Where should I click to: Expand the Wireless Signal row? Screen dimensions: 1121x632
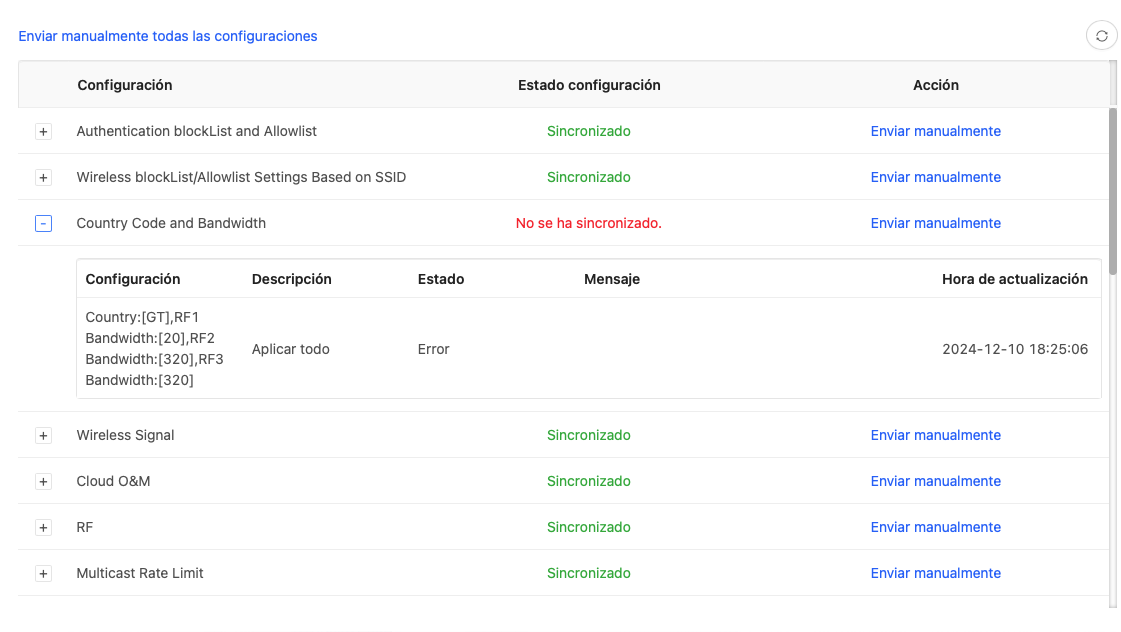pos(43,436)
